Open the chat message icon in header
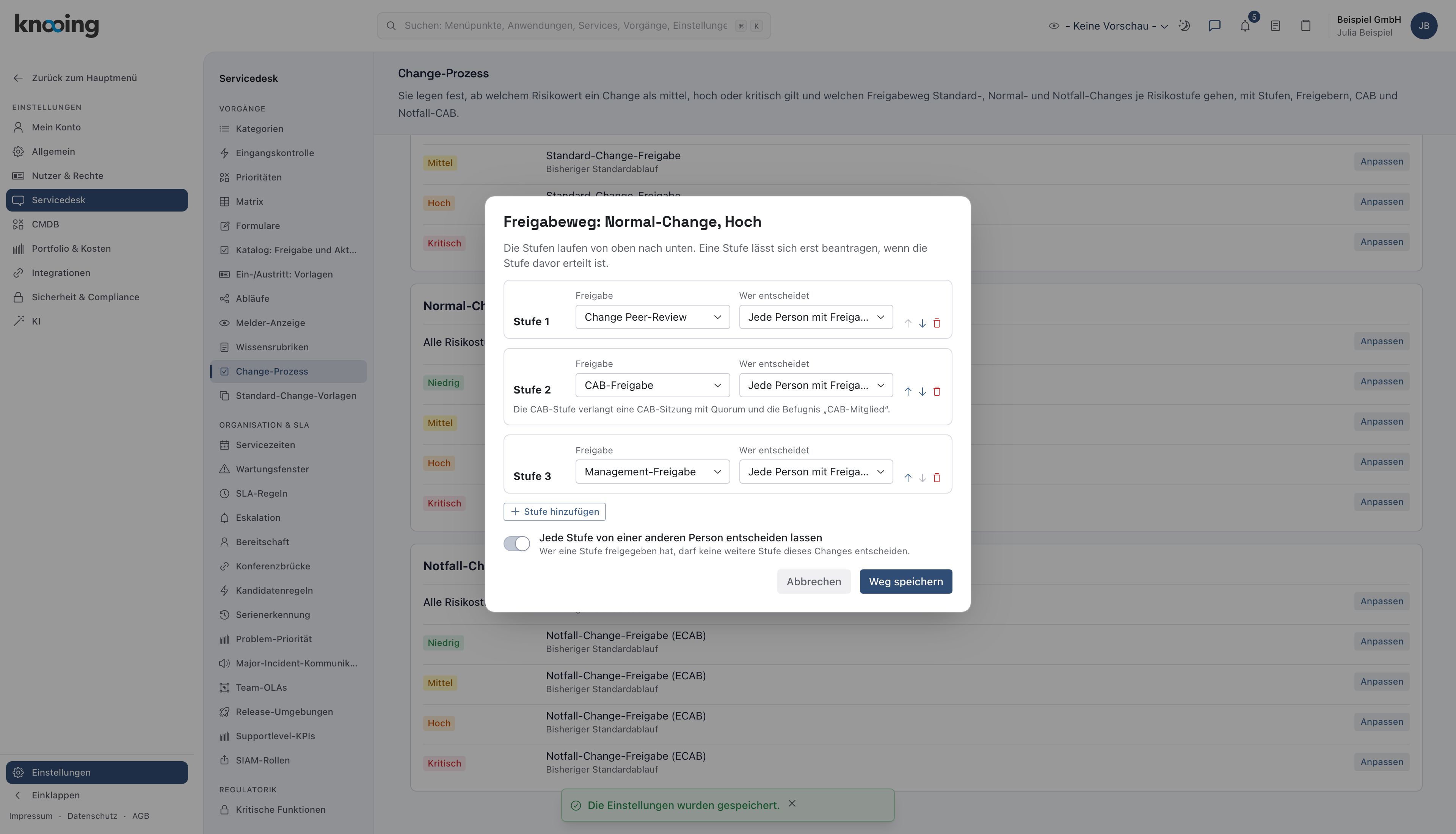1456x834 pixels. (x=1215, y=26)
